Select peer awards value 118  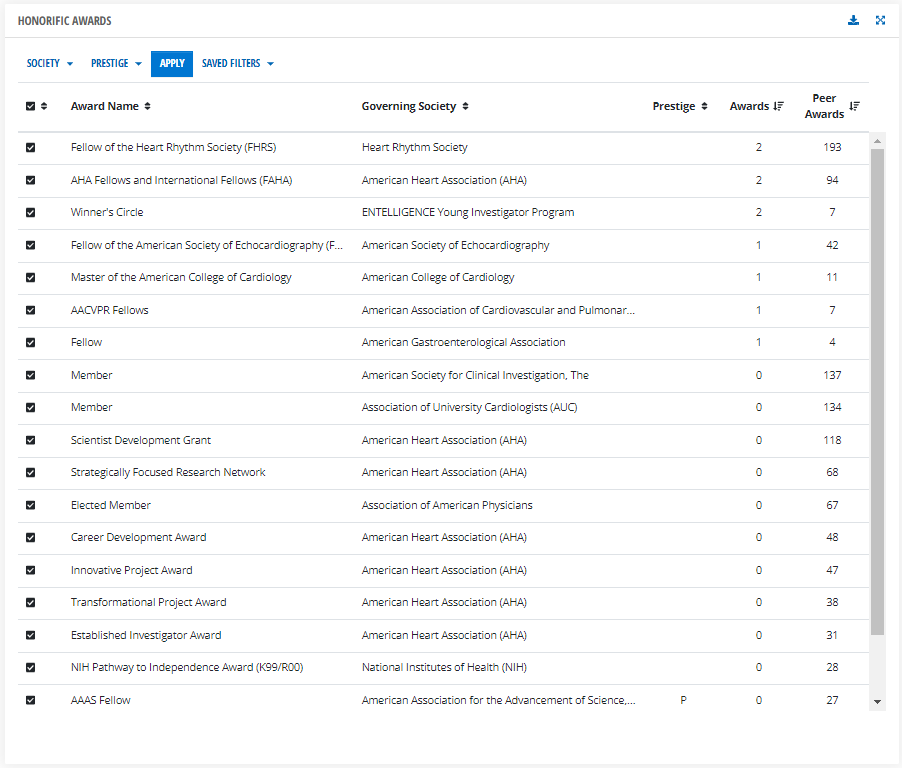[832, 440]
